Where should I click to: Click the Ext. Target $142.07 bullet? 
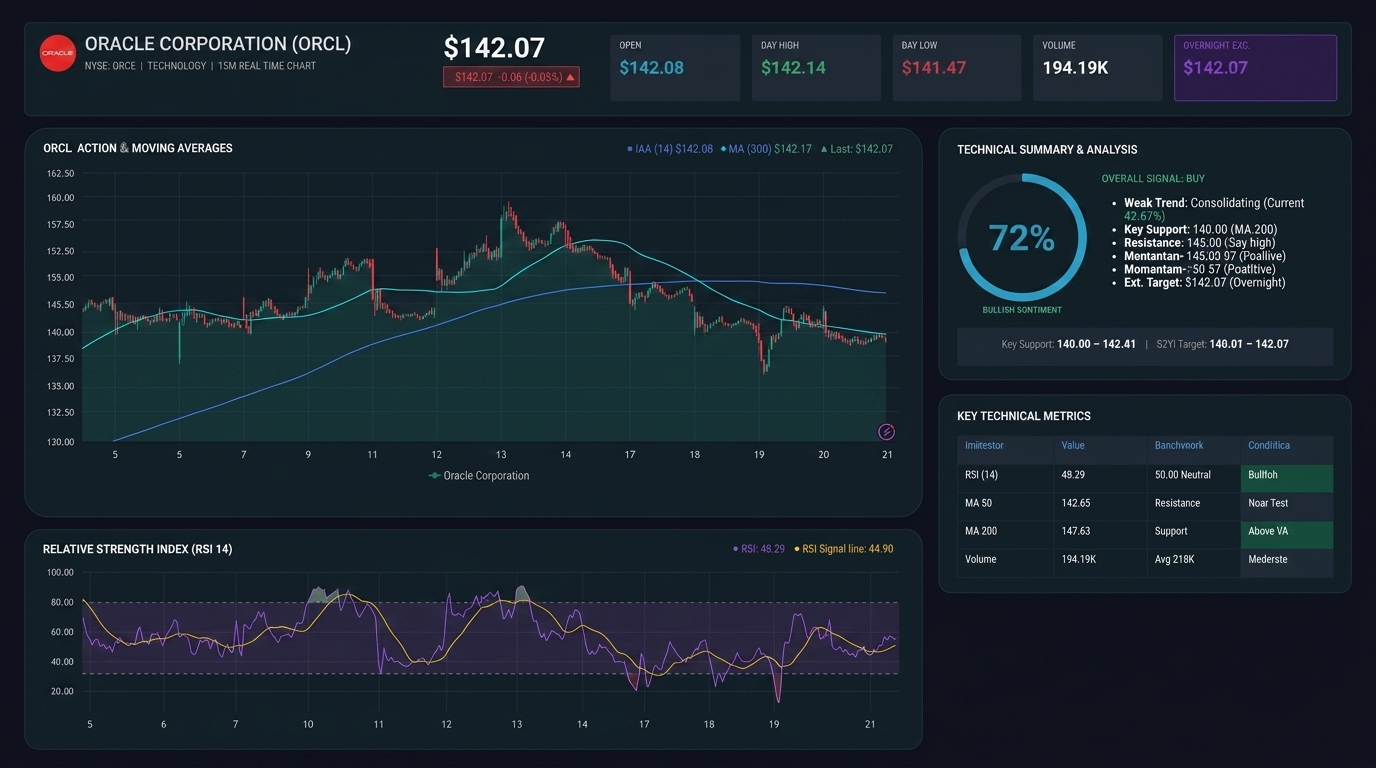[1205, 283]
